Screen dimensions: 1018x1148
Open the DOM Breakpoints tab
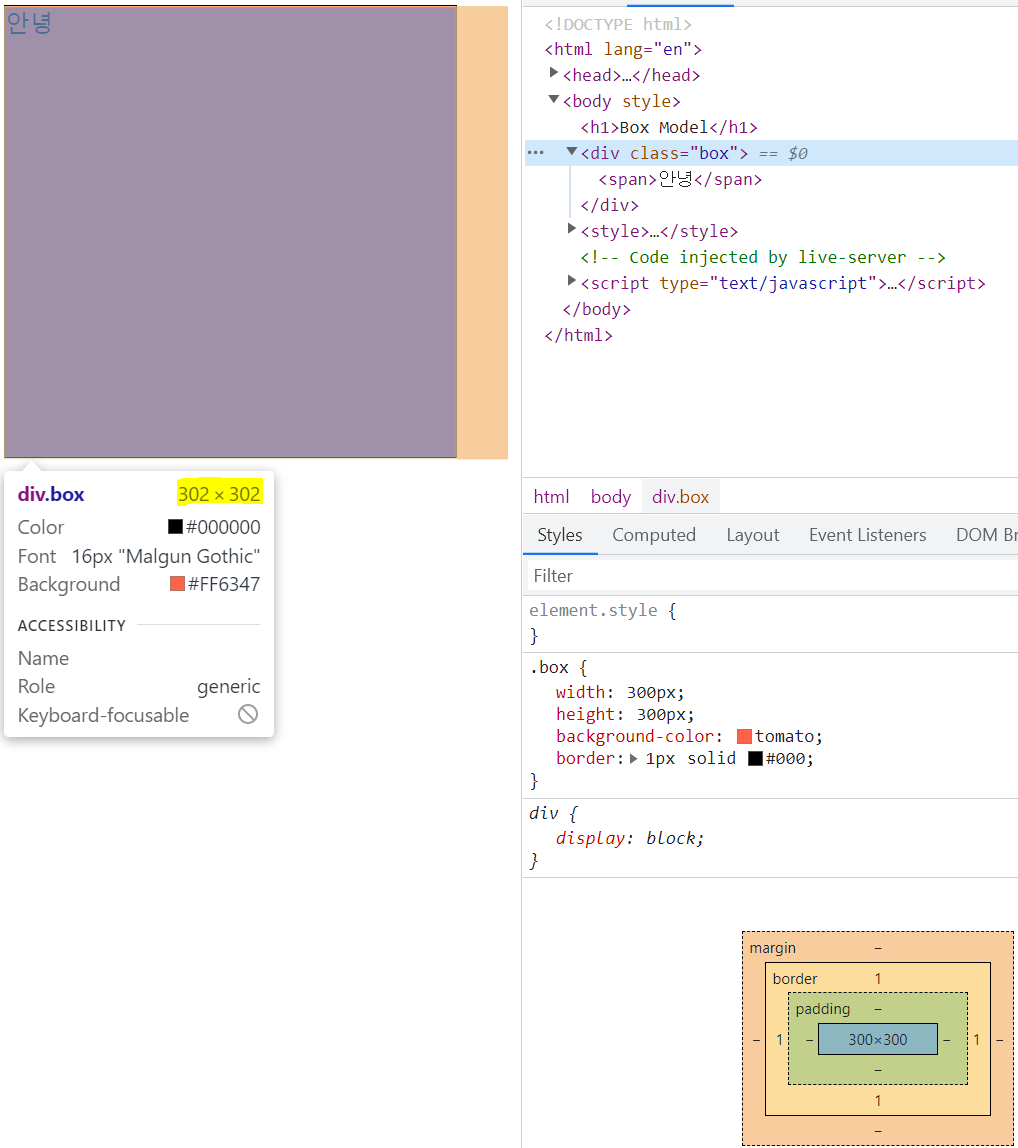987,535
